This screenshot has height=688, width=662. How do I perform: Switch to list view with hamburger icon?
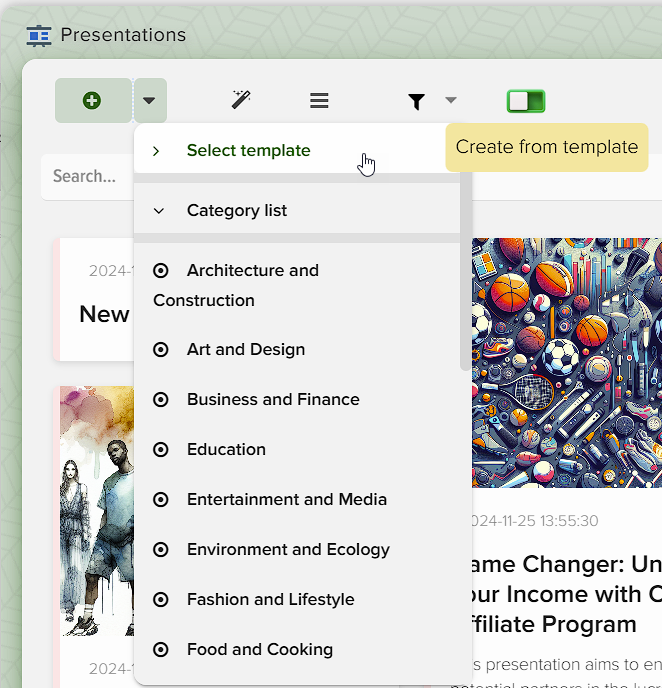click(x=319, y=100)
